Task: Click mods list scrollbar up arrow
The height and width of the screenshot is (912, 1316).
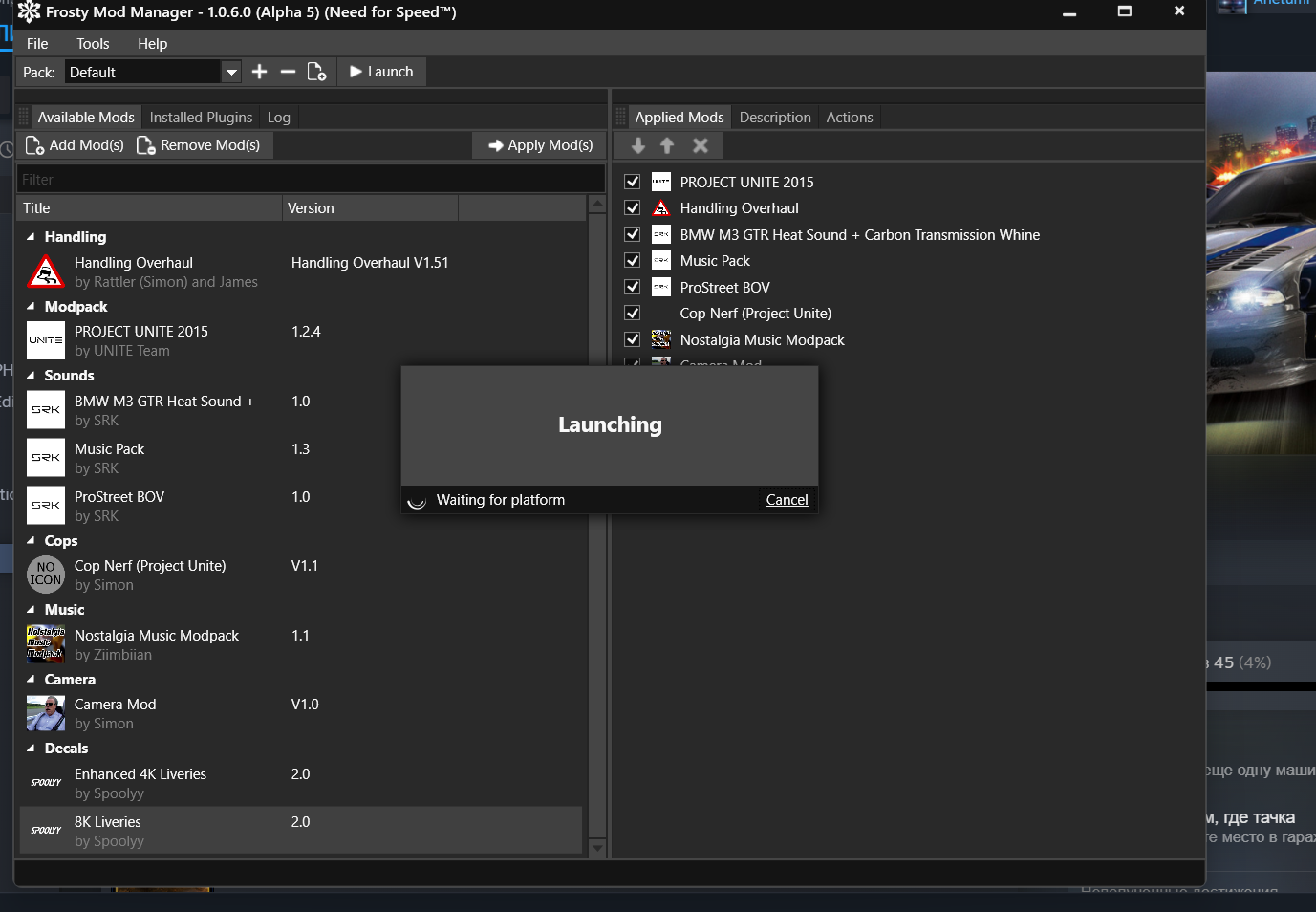Action: click(x=597, y=204)
